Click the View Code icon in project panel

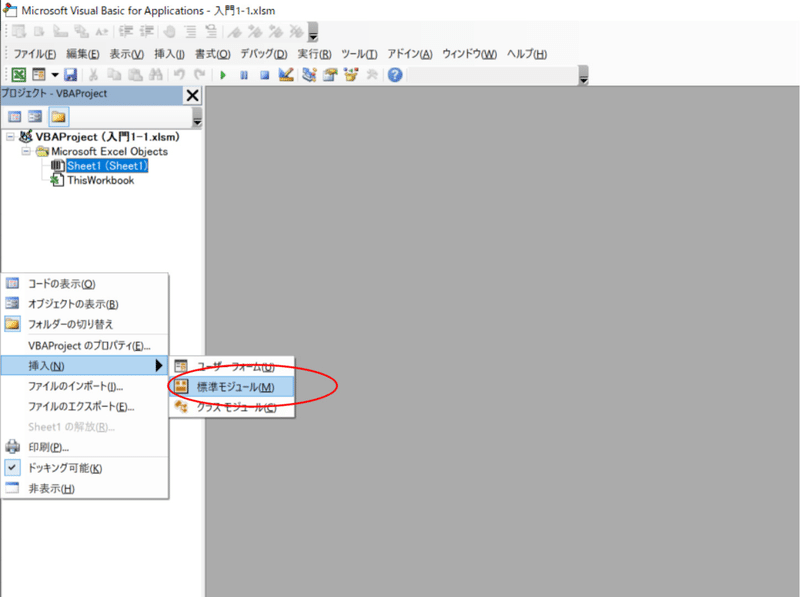pos(15,117)
